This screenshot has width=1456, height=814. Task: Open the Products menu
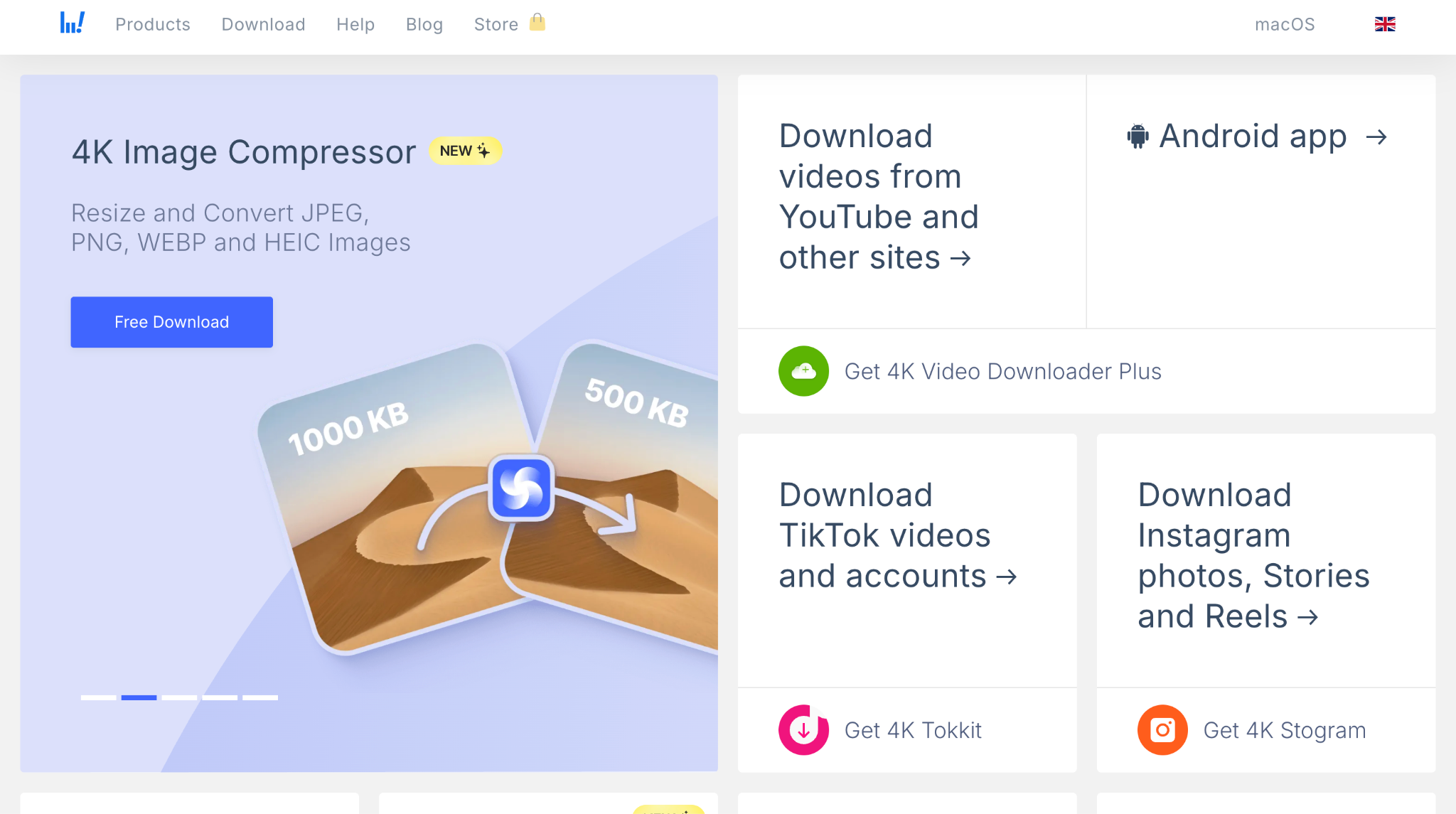(152, 24)
